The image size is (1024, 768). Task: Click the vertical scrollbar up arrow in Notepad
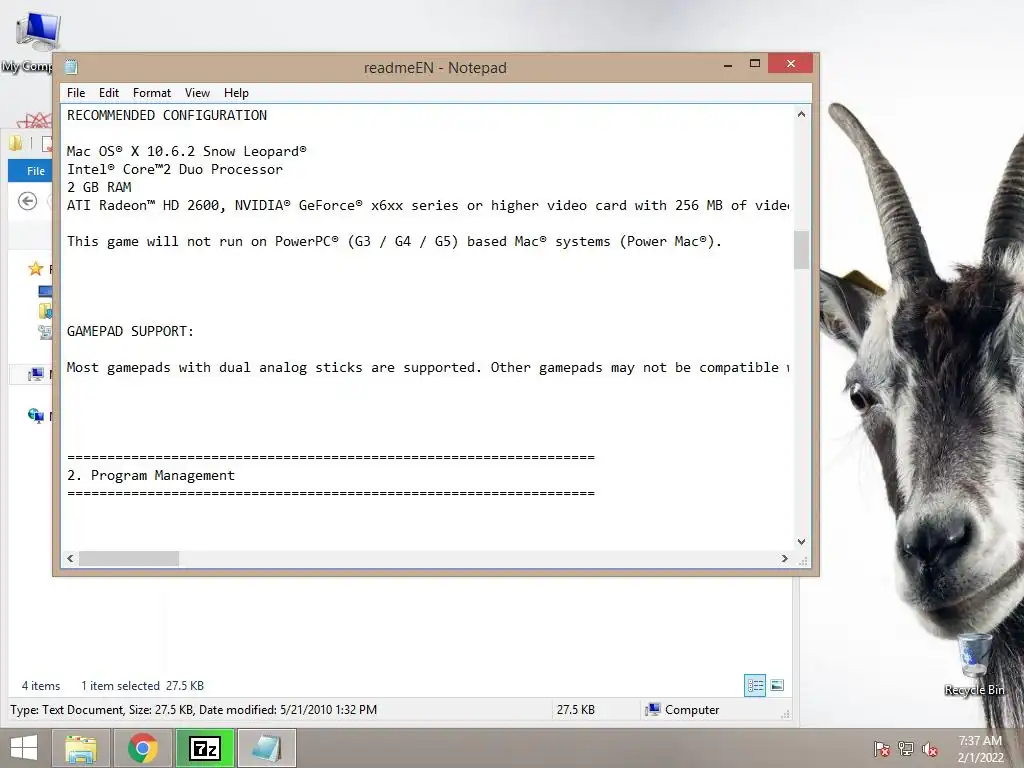pyautogui.click(x=801, y=114)
